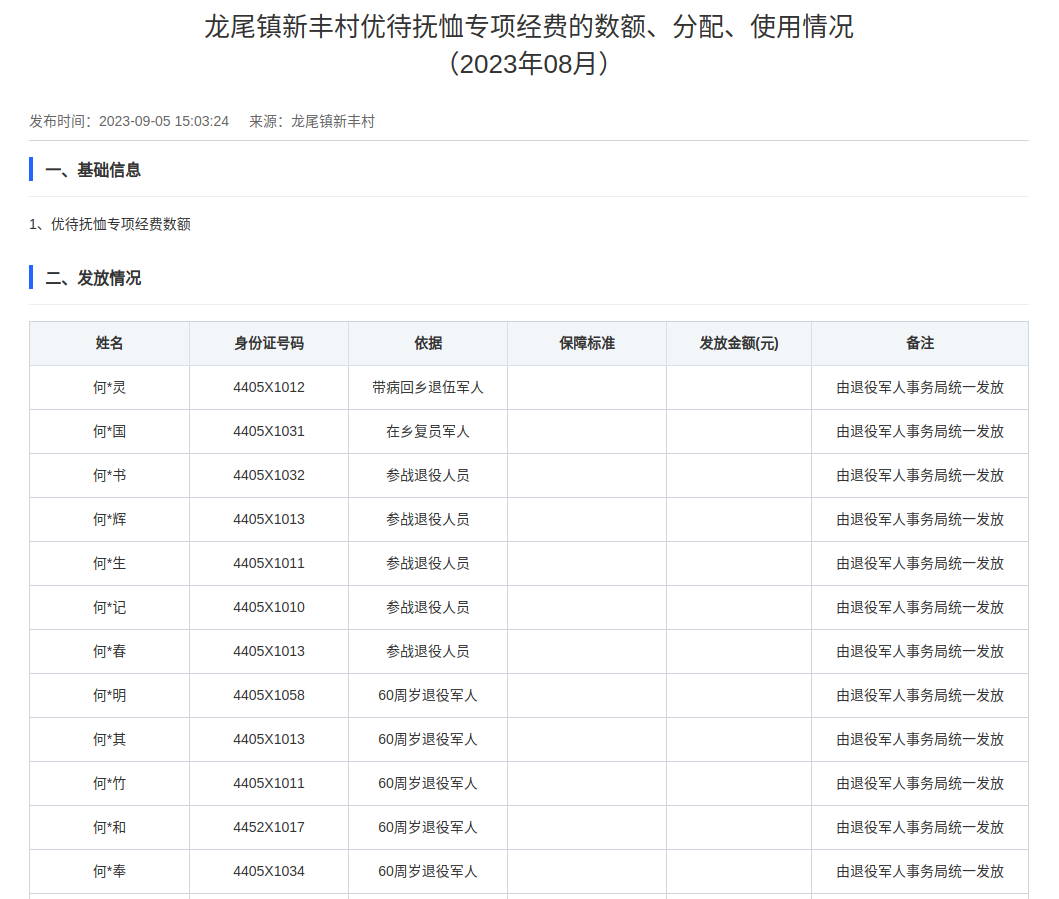
Task: Click the page title about 龙尾镇新丰村优待抚恤专项经费
Action: pyautogui.click(x=529, y=27)
